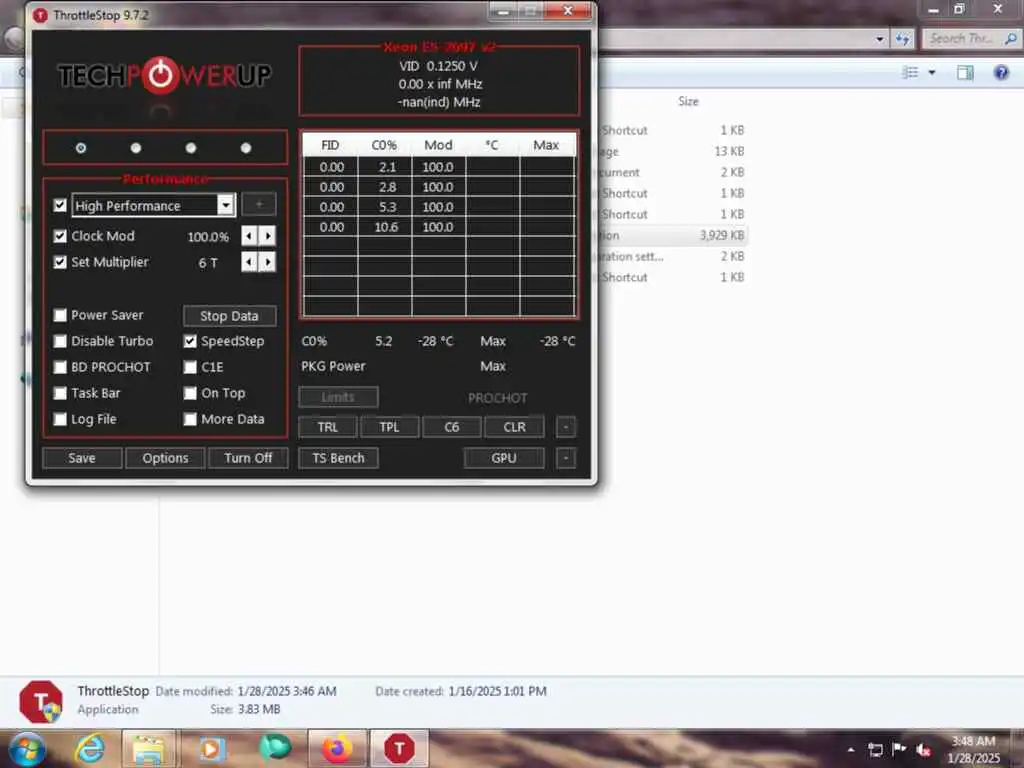Enable the Task Bar checkbox
The image size is (1024, 768).
point(60,393)
